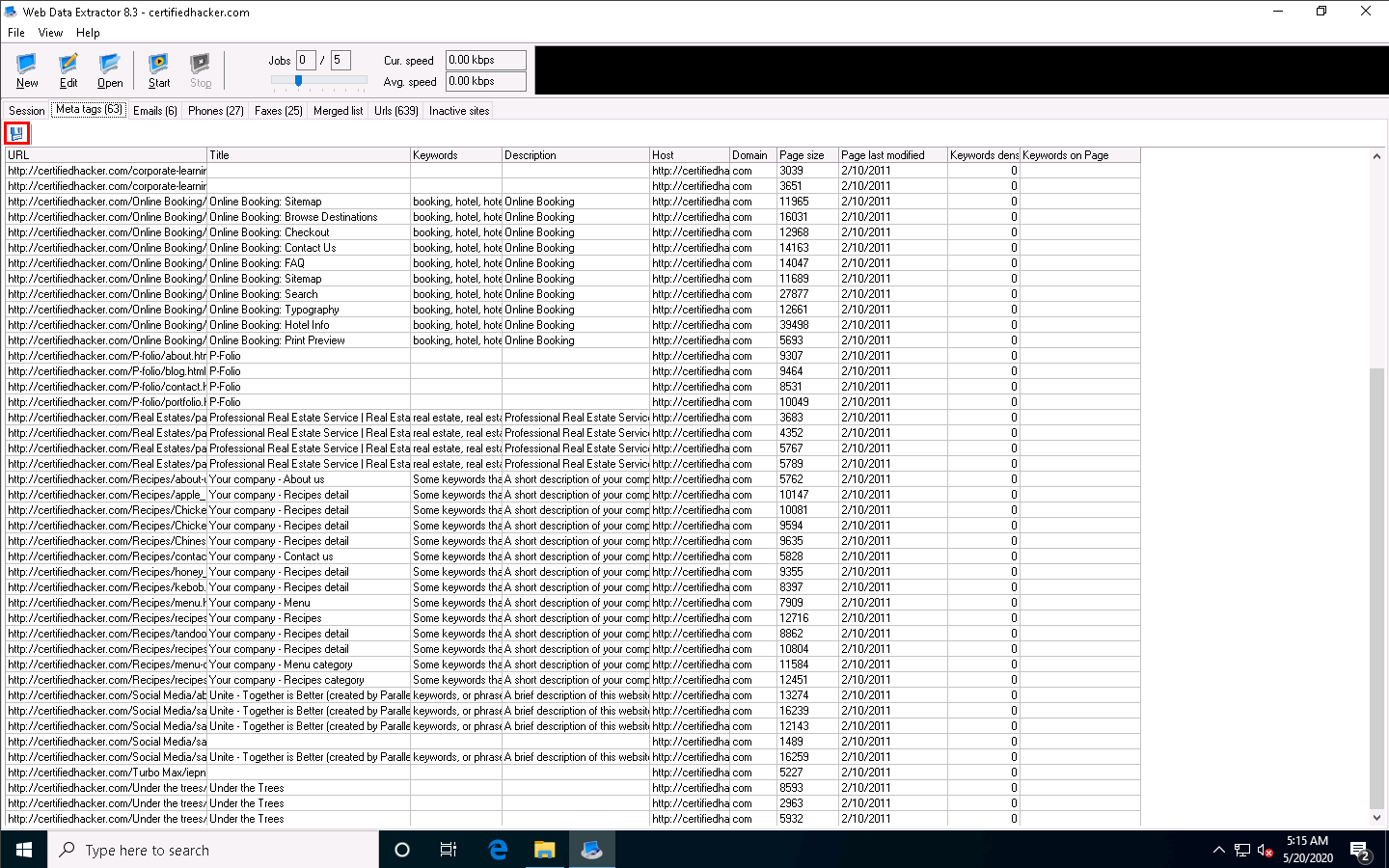The image size is (1389, 868).
Task: Click the scrollbar down arrow
Action: (x=1376, y=818)
